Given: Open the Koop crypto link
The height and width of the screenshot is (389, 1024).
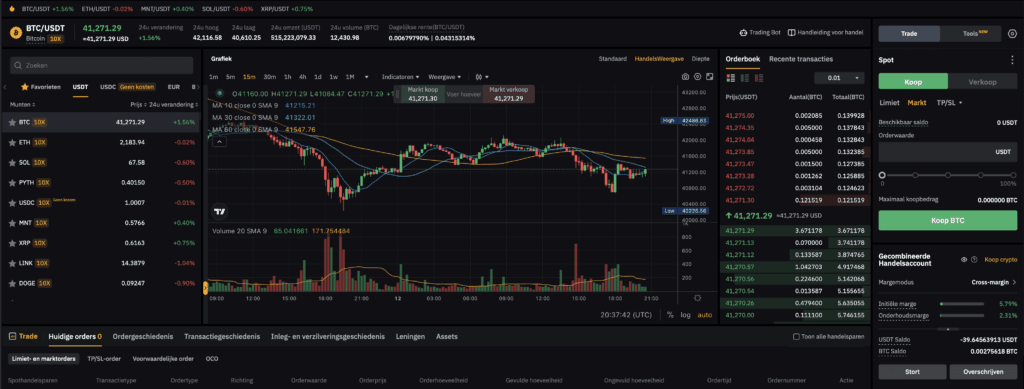Looking at the screenshot, I should pyautogui.click(x=1000, y=260).
